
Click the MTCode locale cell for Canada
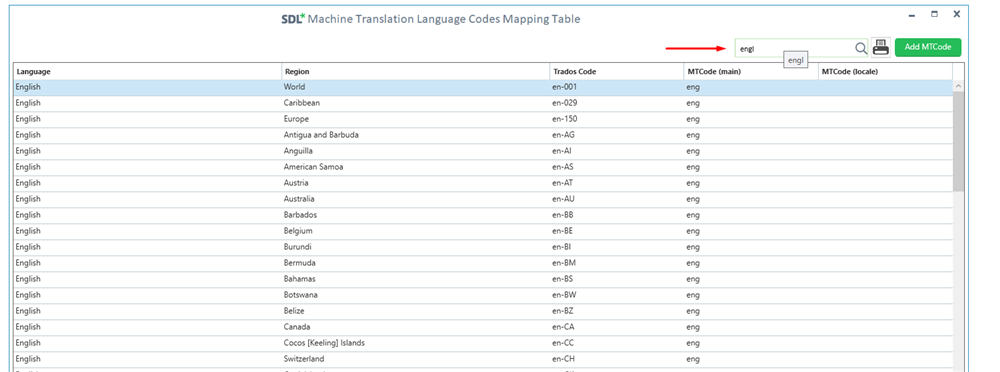885,327
